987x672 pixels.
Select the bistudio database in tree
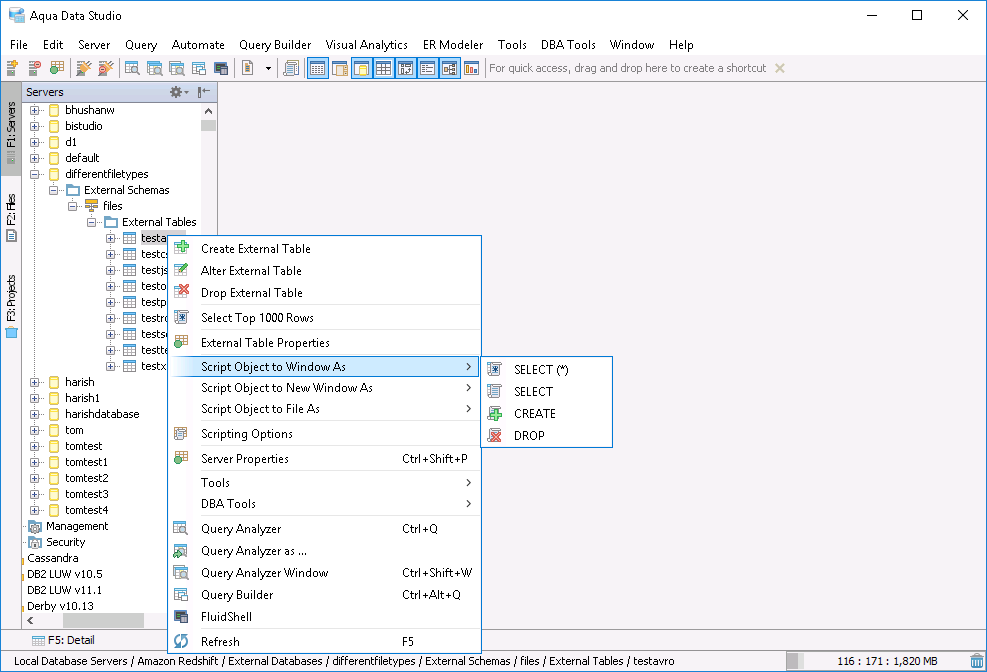(84, 126)
